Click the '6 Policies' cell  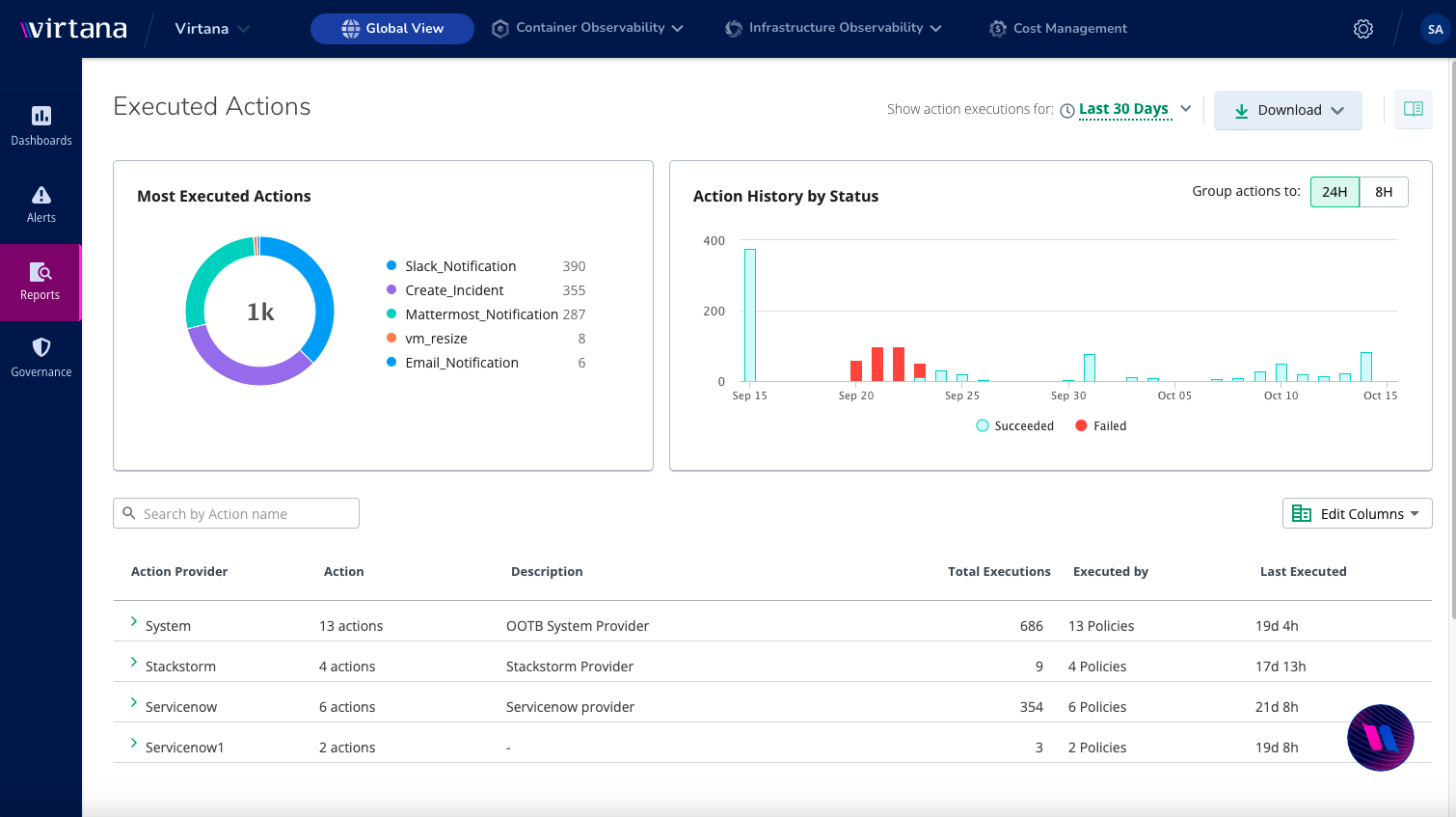coord(1097,707)
